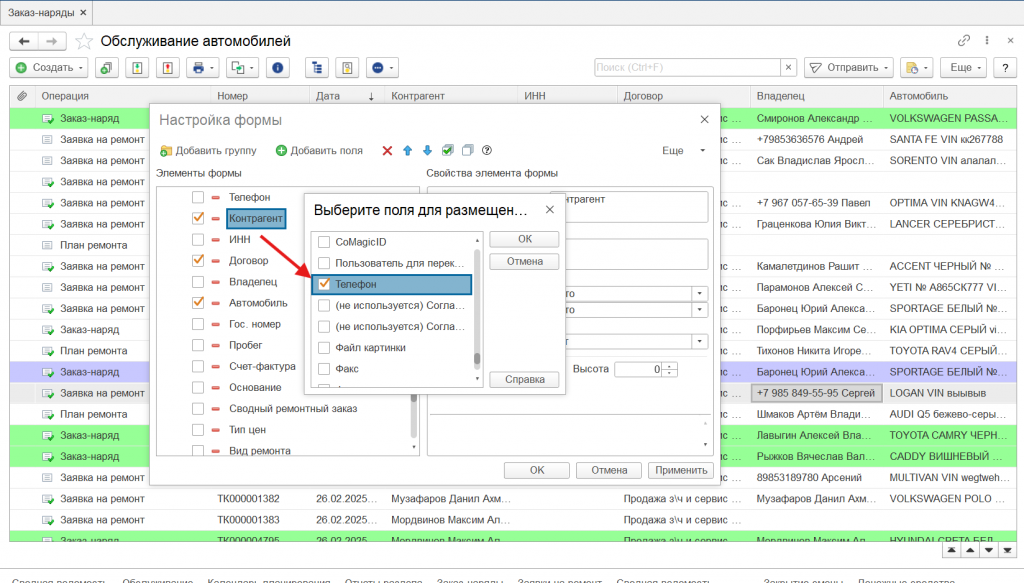Switch to the Заказ-наряды tab
This screenshot has height=583, width=1024.
point(41,12)
